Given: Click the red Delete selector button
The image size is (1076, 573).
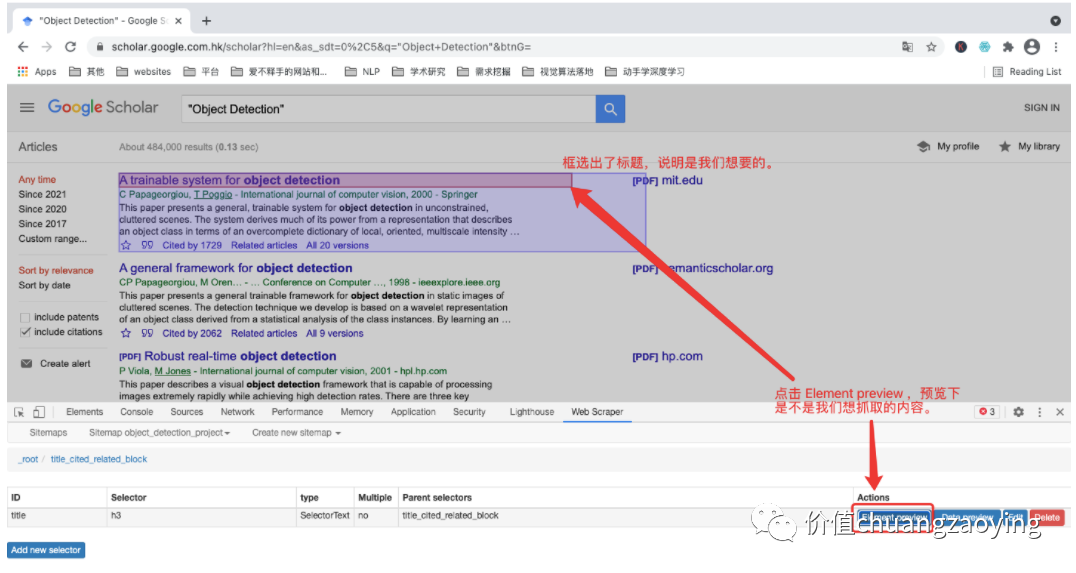Looking at the screenshot, I should click(x=1047, y=517).
